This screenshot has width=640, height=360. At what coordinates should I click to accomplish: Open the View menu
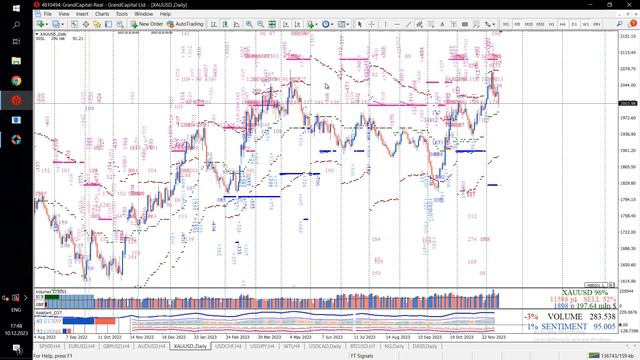(x=64, y=14)
